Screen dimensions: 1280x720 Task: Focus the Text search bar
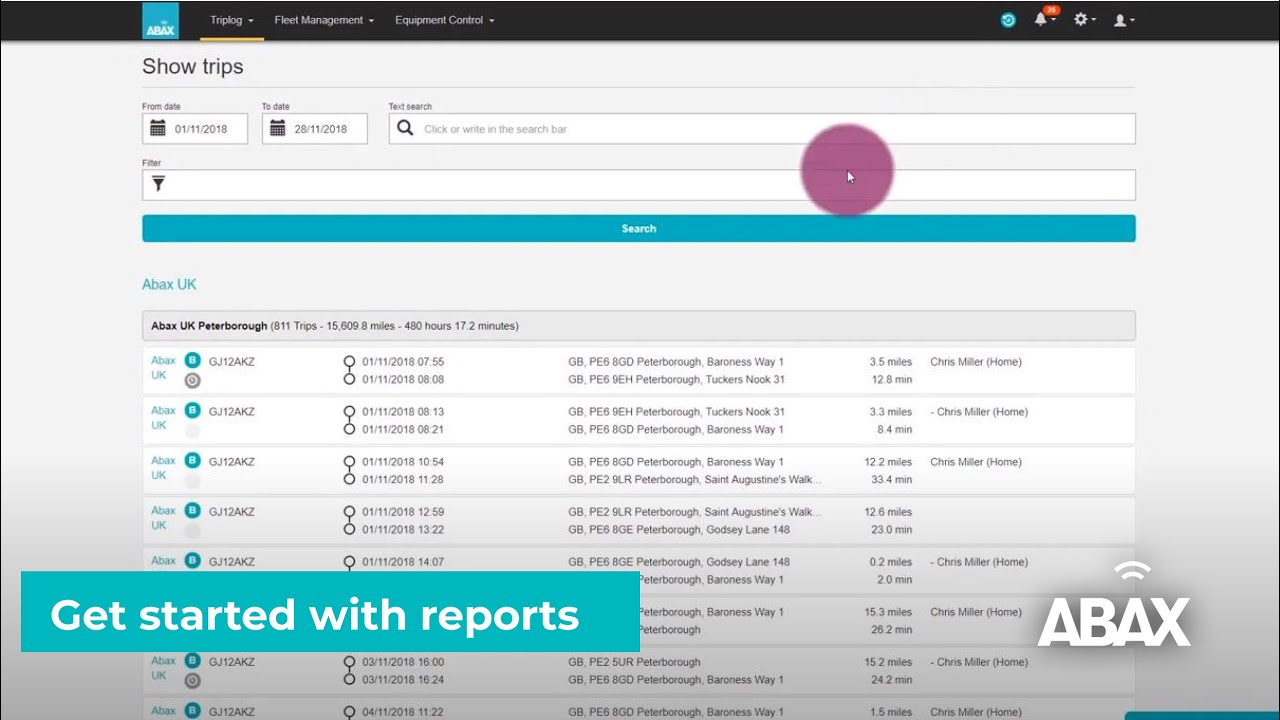pyautogui.click(x=762, y=129)
